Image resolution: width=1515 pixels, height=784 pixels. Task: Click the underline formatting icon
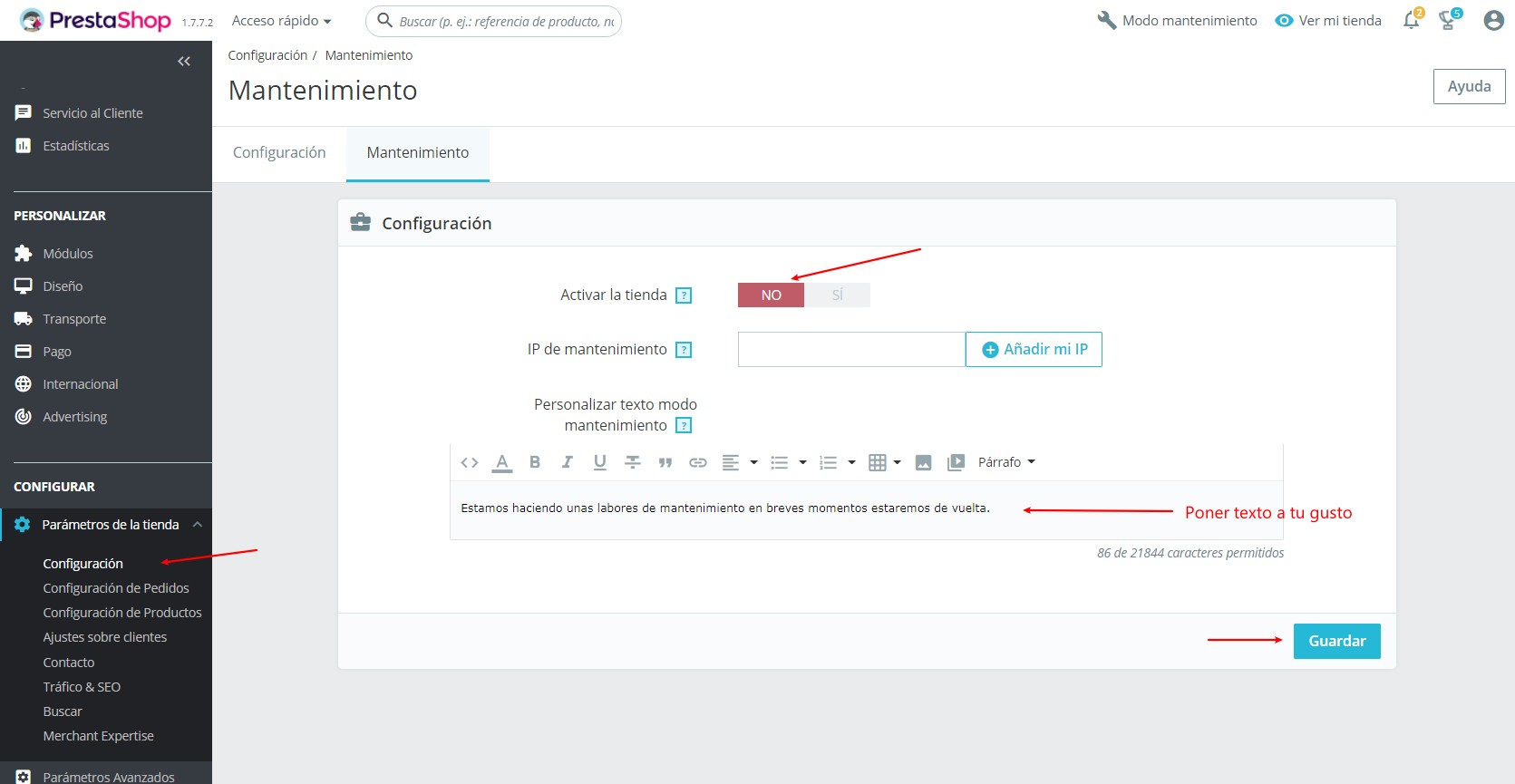599,462
